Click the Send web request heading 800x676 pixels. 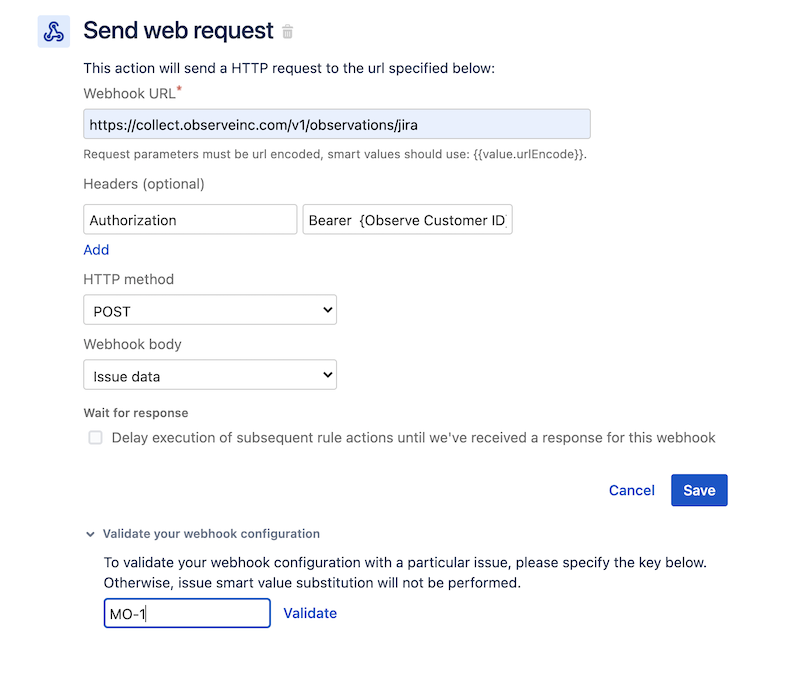pyautogui.click(x=179, y=31)
